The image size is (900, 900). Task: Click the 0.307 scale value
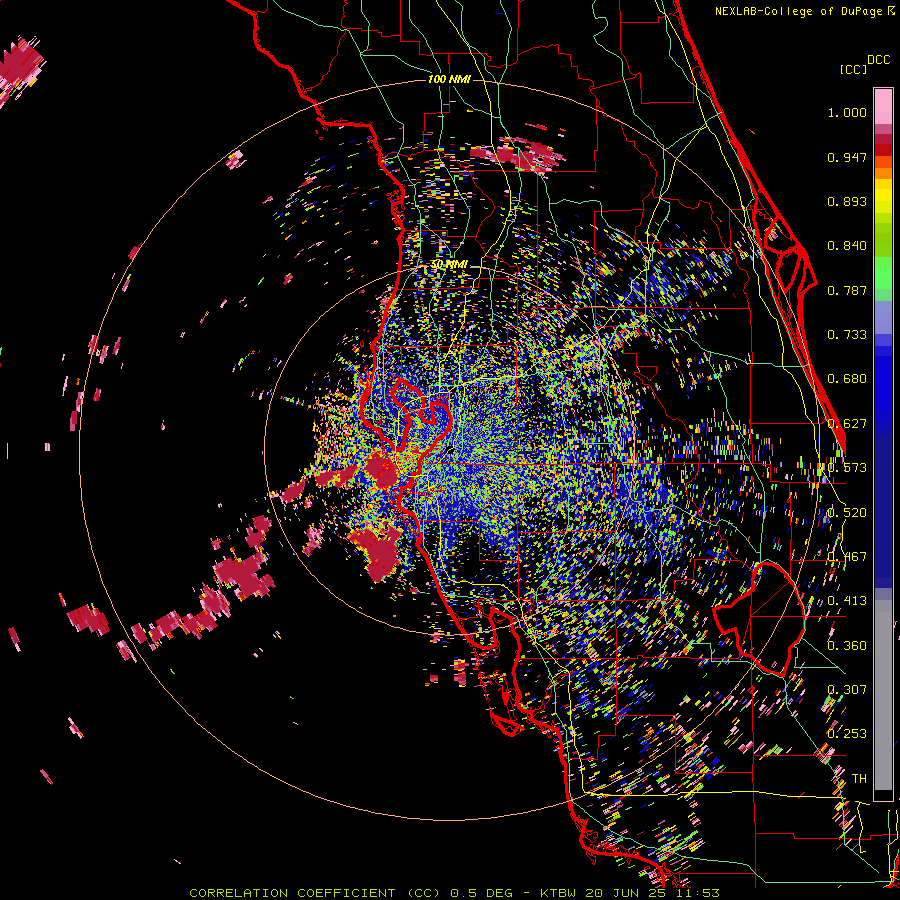tap(847, 690)
